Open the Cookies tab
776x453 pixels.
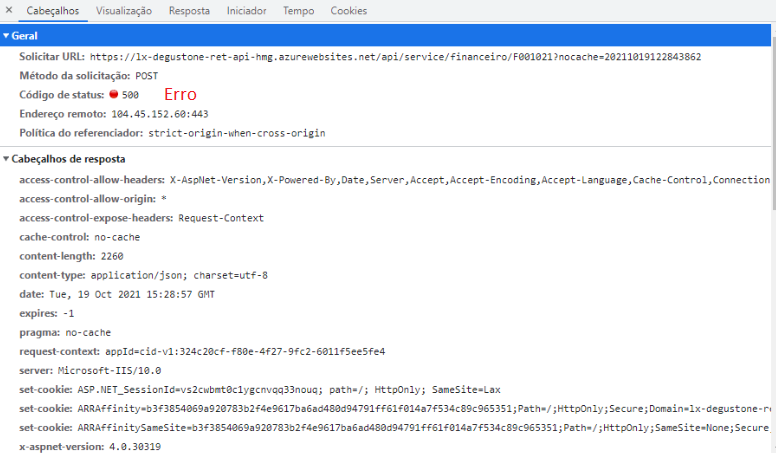(x=349, y=10)
